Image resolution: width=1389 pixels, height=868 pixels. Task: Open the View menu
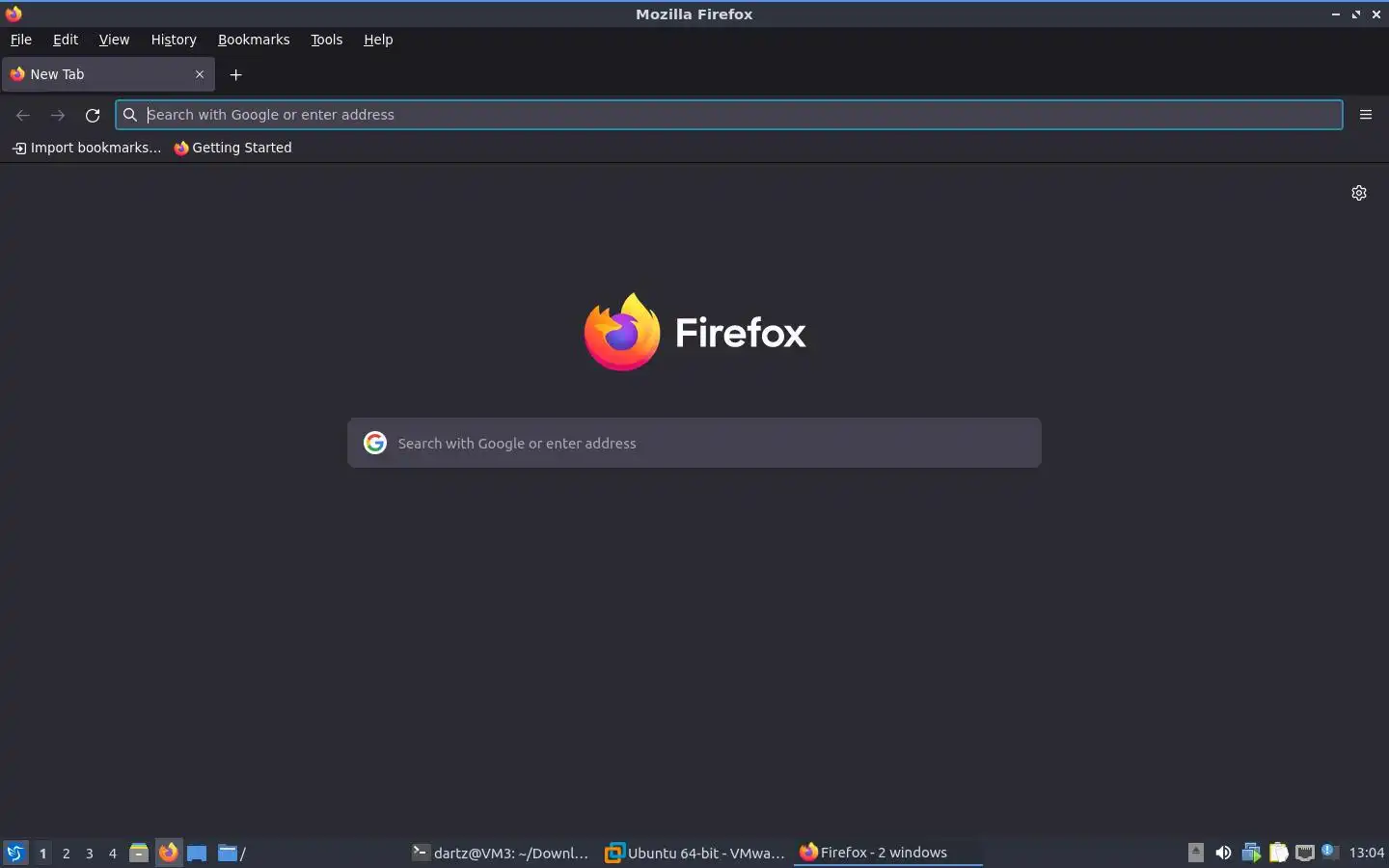click(114, 40)
